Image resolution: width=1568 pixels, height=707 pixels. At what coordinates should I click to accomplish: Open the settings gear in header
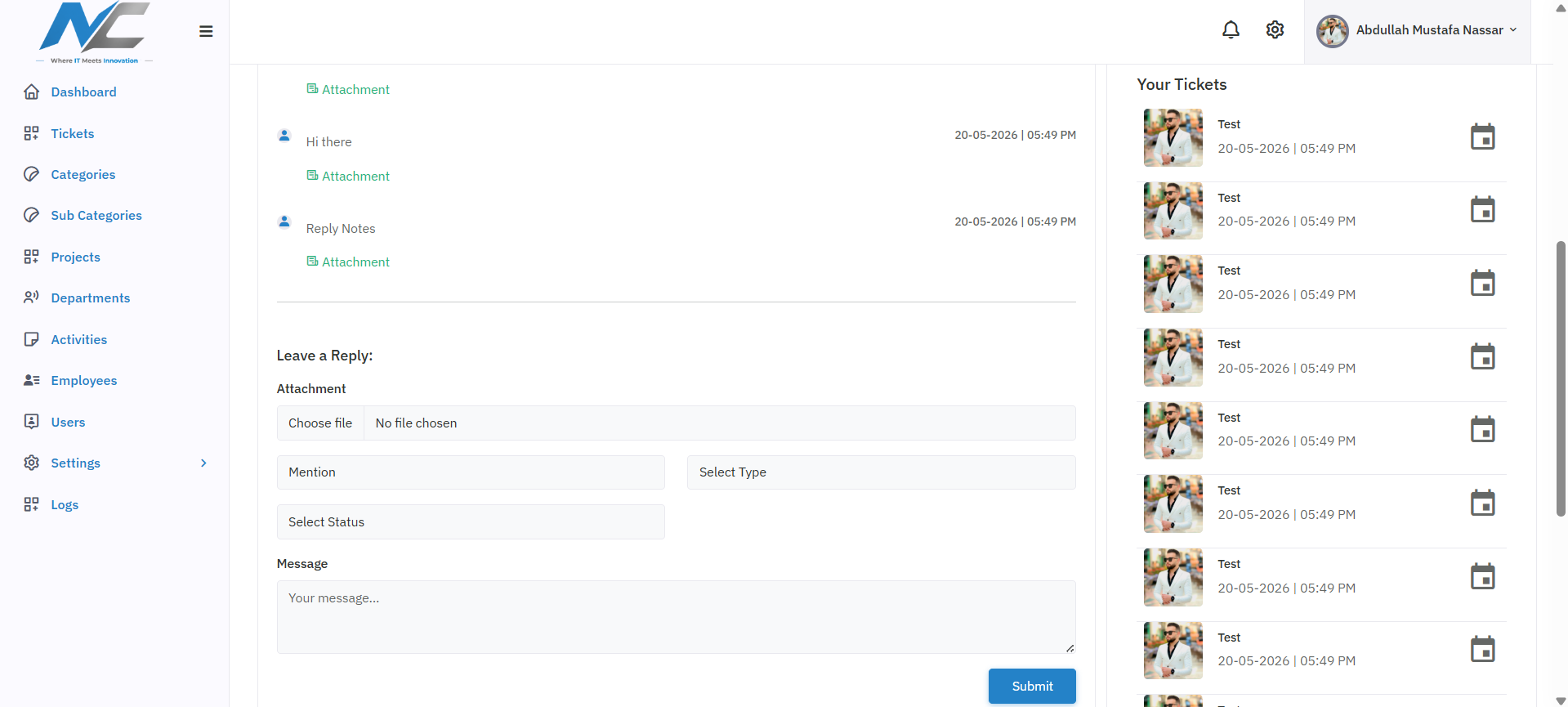click(x=1275, y=30)
